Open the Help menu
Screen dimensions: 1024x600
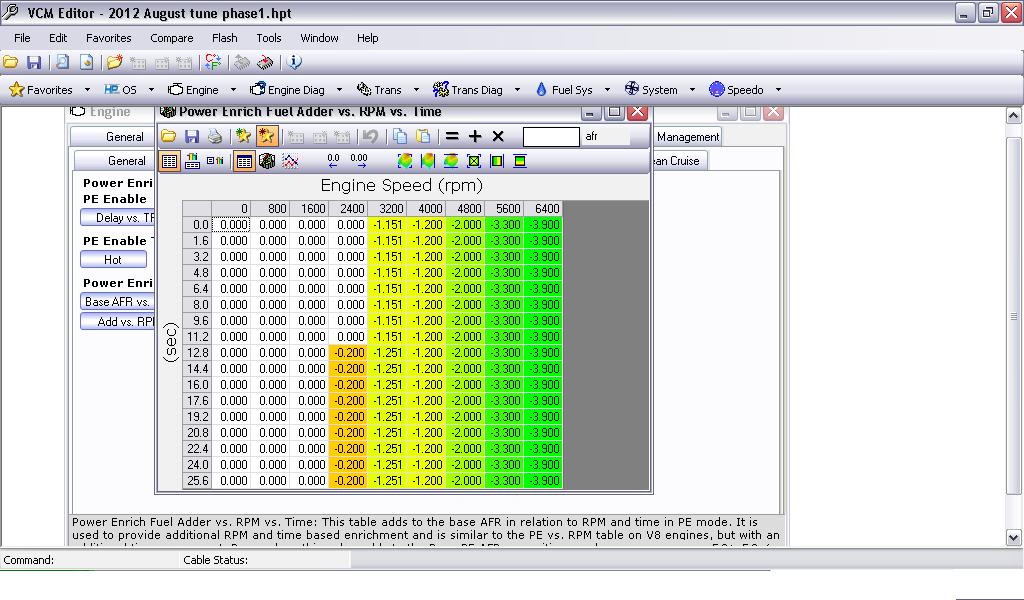click(x=368, y=38)
